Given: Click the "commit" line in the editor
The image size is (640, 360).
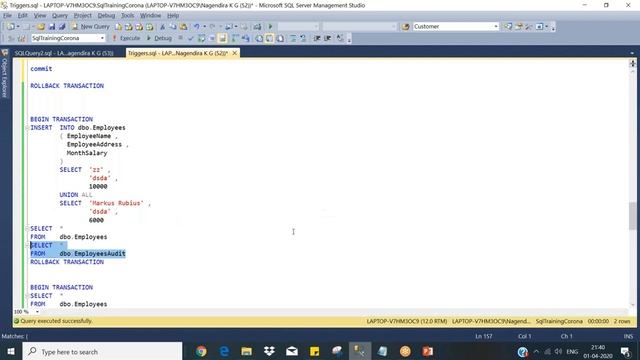Looking at the screenshot, I should pos(41,69).
